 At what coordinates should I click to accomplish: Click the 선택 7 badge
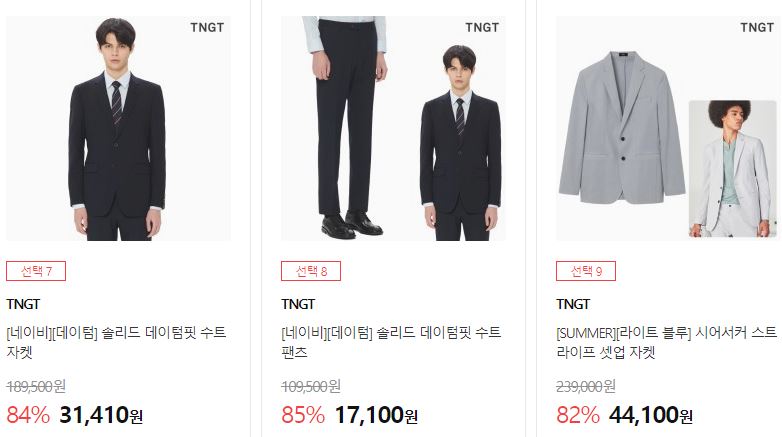36,271
